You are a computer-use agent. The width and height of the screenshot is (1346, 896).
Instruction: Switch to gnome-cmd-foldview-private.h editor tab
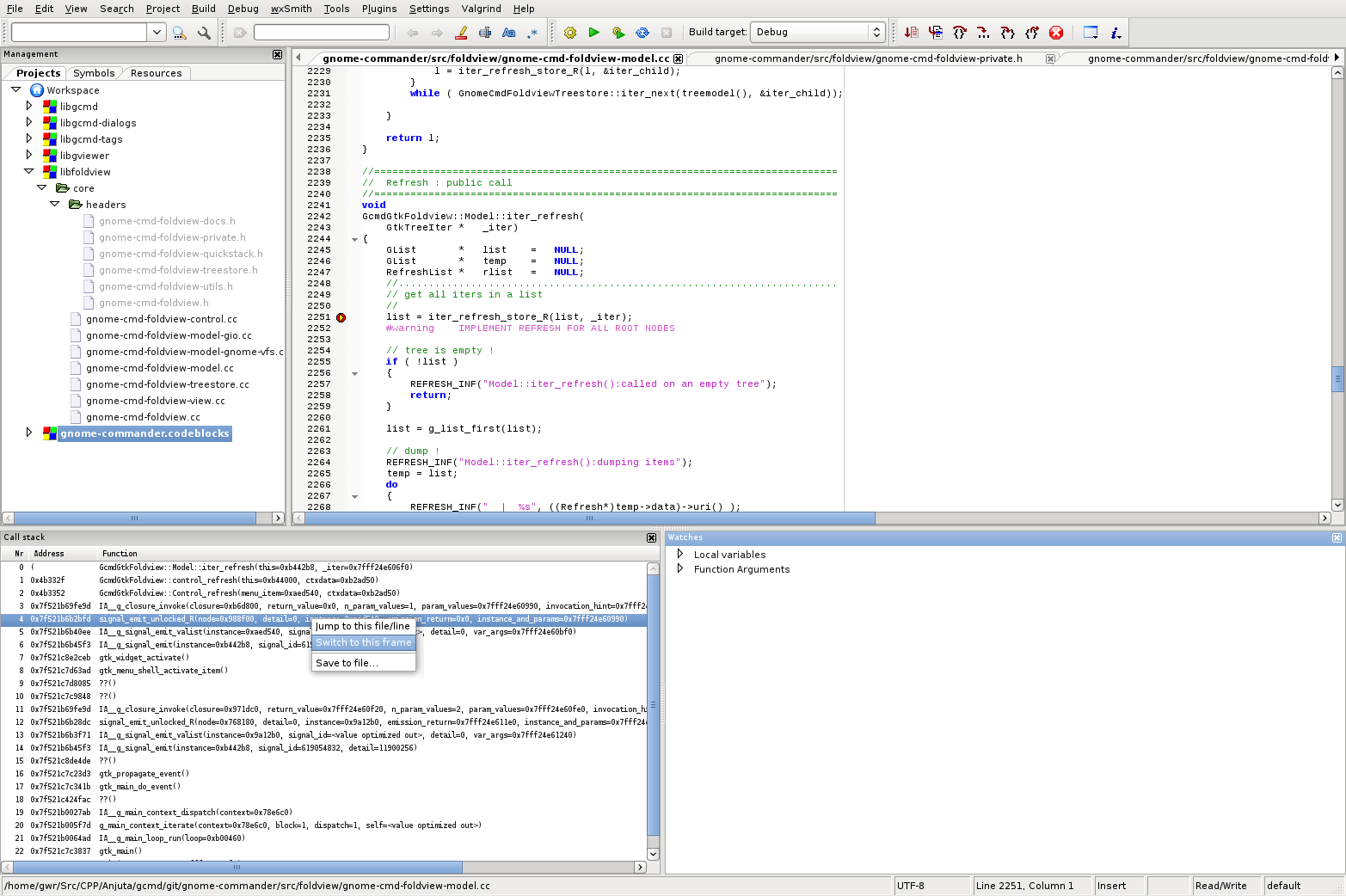869,58
